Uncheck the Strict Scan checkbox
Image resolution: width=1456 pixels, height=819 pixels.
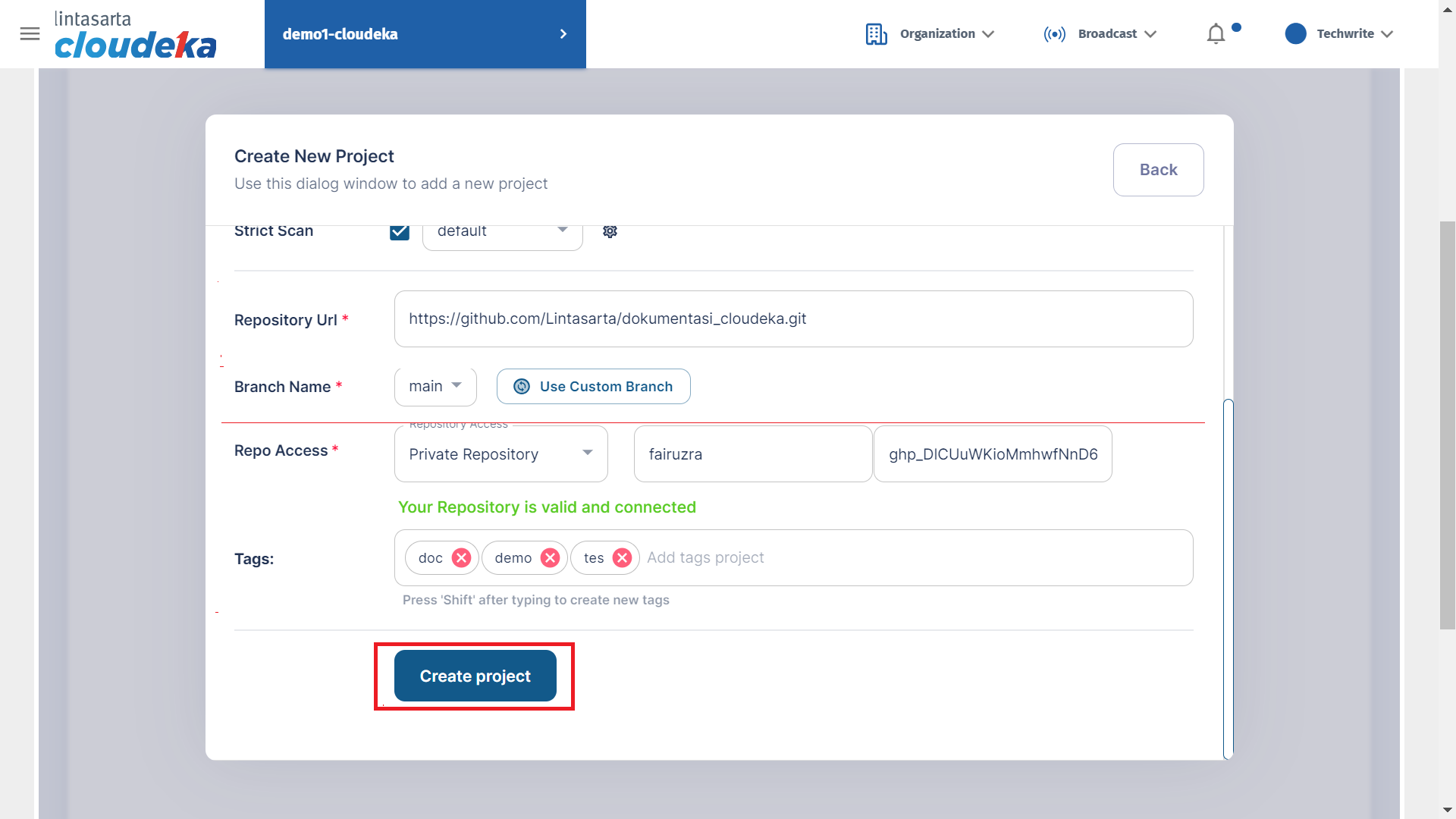(x=400, y=231)
